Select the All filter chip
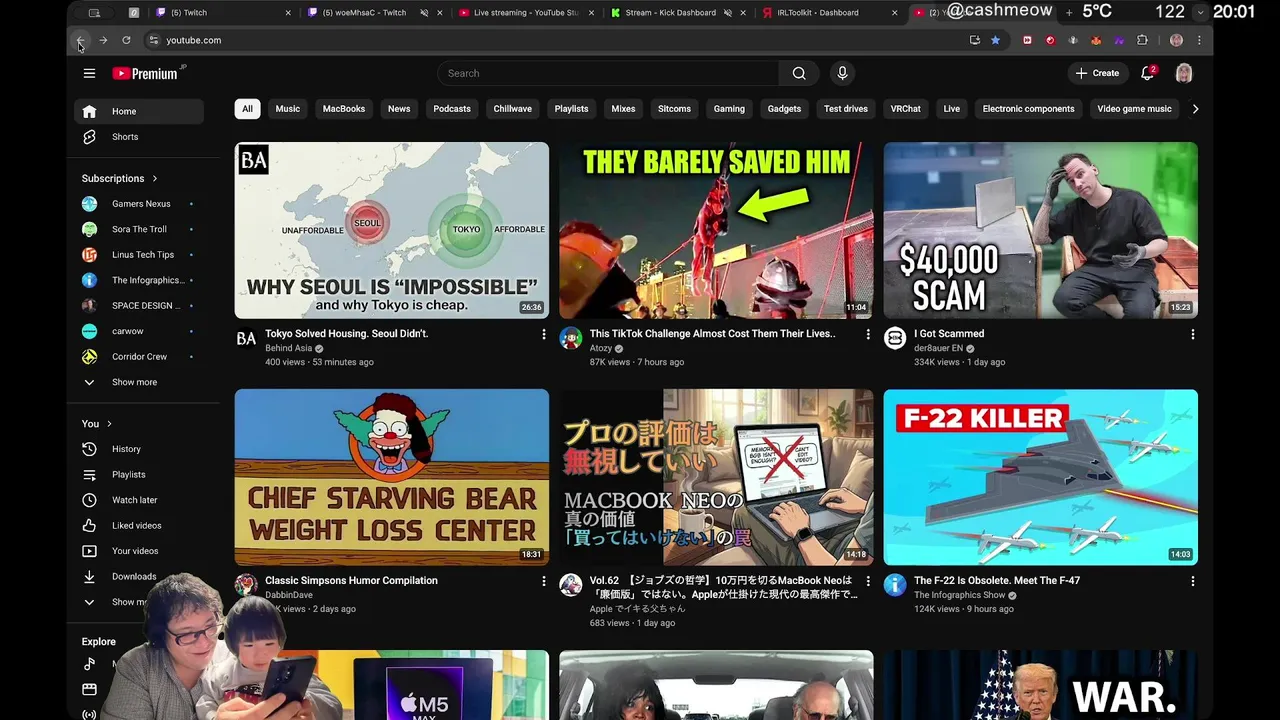The width and height of the screenshot is (1280, 720). (x=247, y=109)
